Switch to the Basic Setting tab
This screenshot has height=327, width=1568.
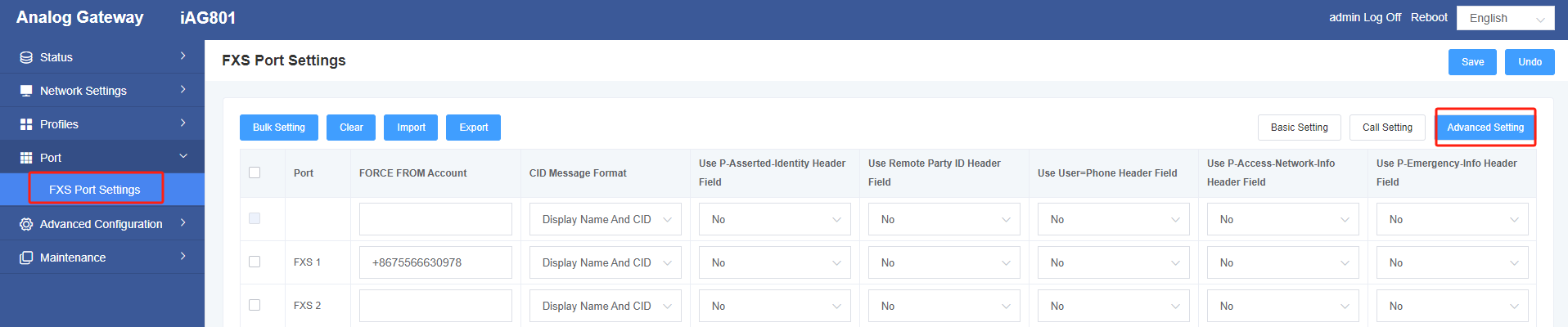click(1299, 128)
